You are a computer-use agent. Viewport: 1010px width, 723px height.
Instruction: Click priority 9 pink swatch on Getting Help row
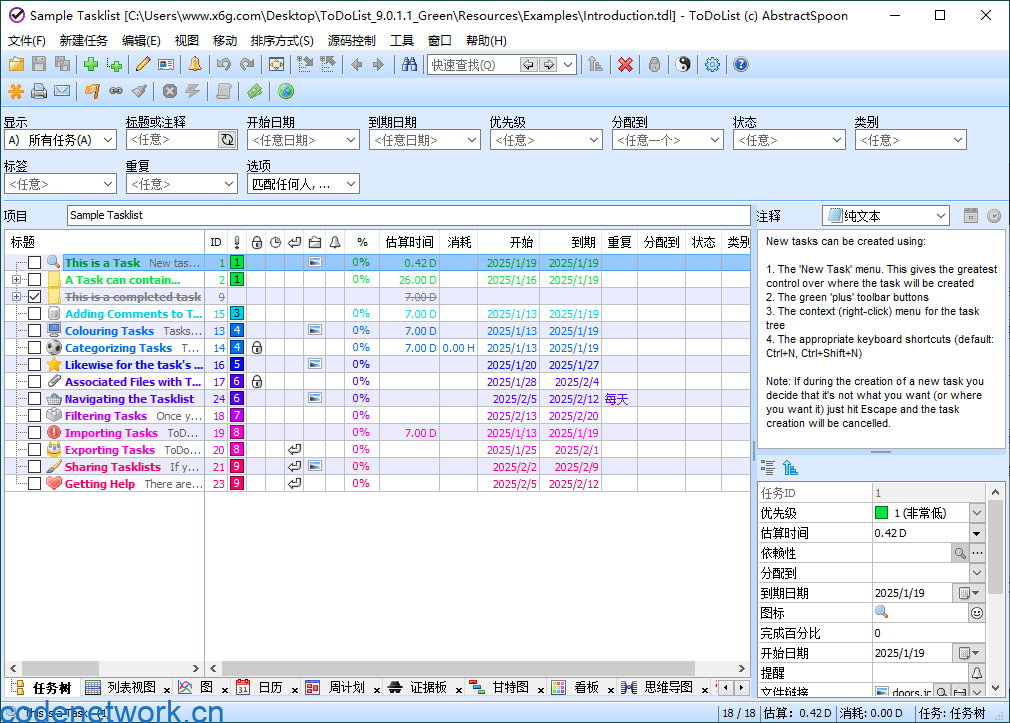(x=237, y=484)
